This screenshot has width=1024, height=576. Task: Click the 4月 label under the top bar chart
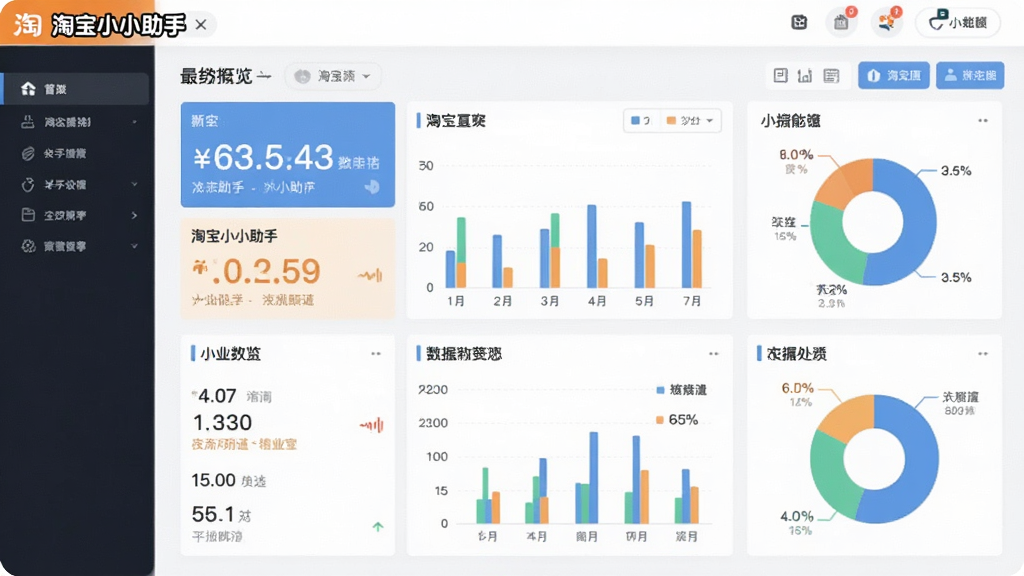[597, 301]
